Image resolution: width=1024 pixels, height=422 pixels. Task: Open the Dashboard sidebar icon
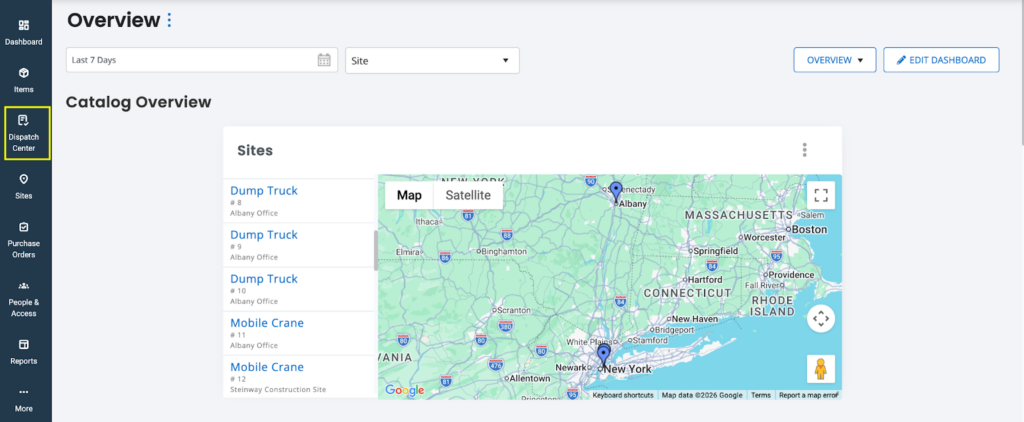click(24, 31)
